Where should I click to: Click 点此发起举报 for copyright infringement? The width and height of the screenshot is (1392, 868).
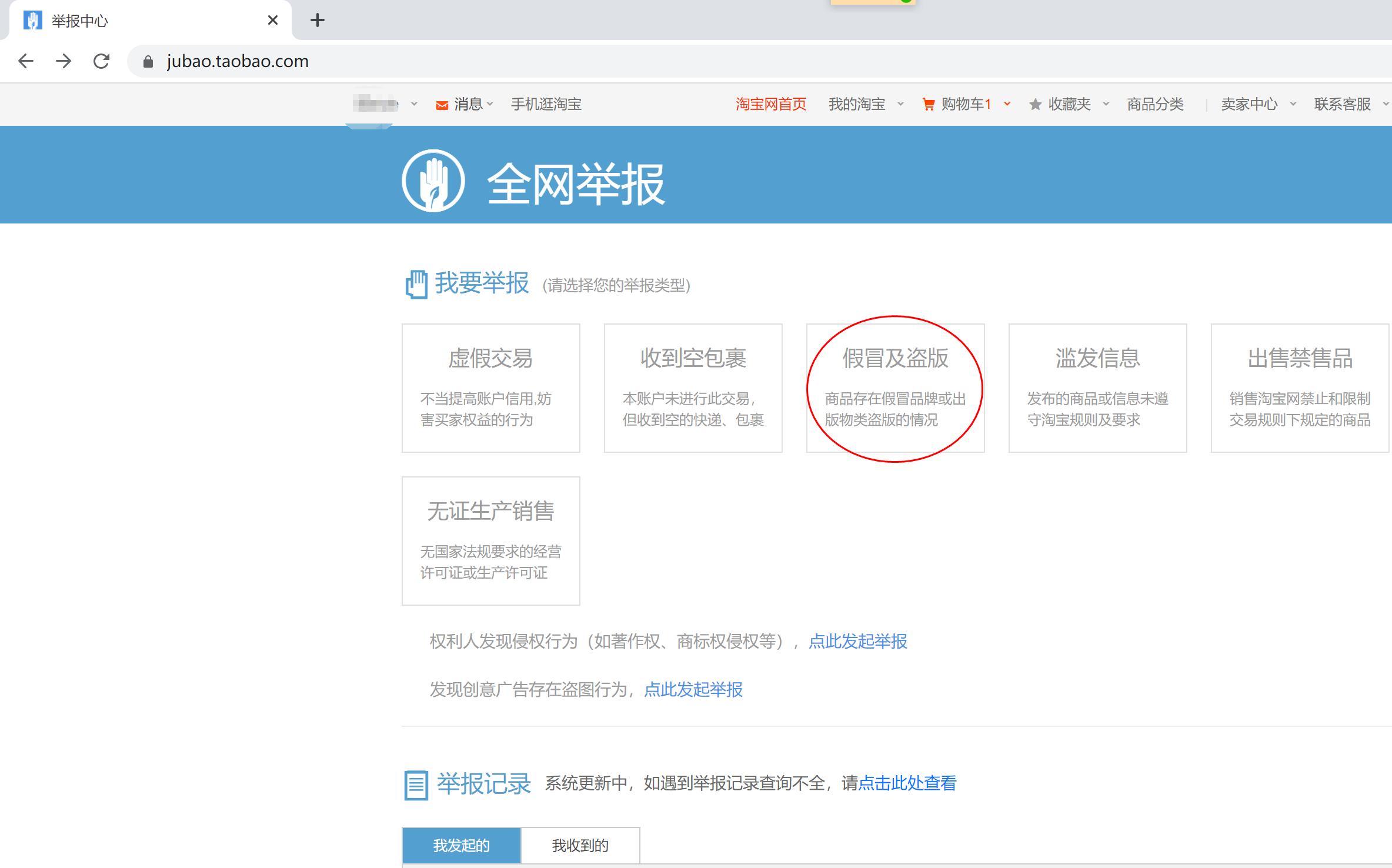pos(858,642)
